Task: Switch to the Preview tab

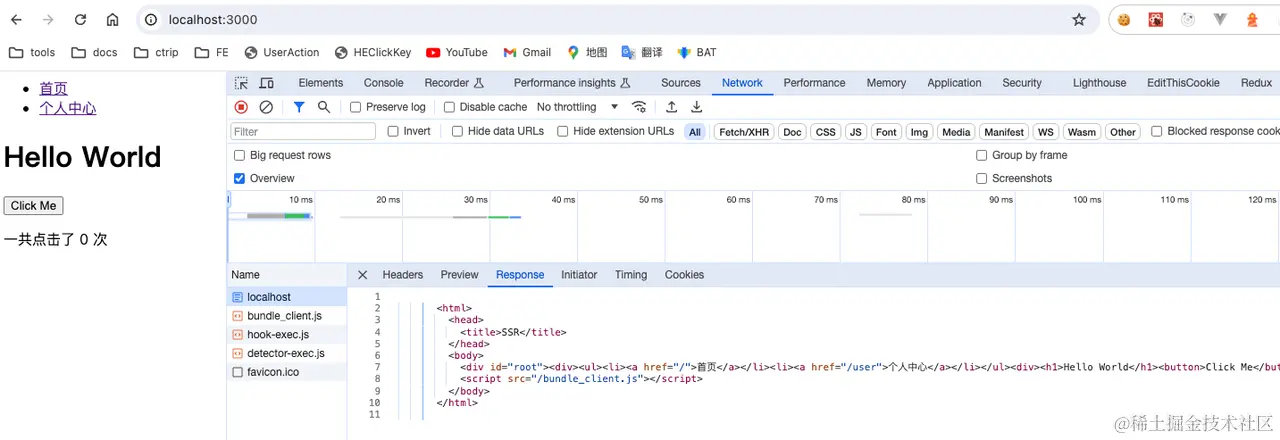Action: click(459, 275)
